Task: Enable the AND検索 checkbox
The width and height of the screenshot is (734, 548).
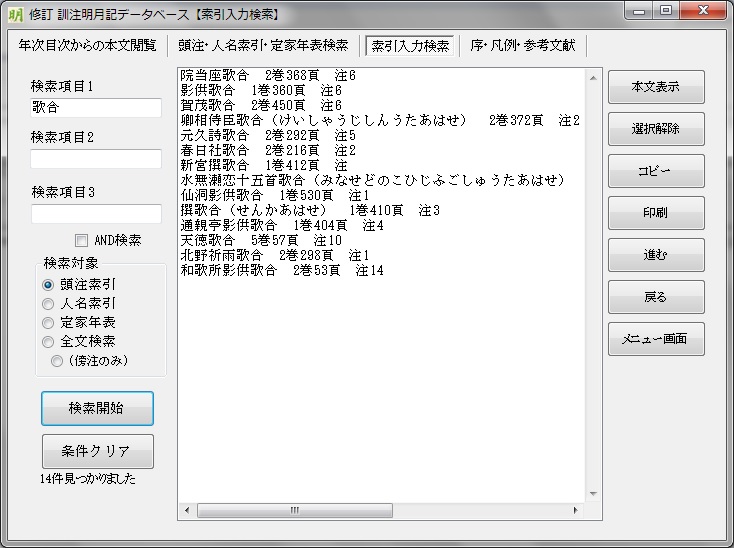Action: 81,241
